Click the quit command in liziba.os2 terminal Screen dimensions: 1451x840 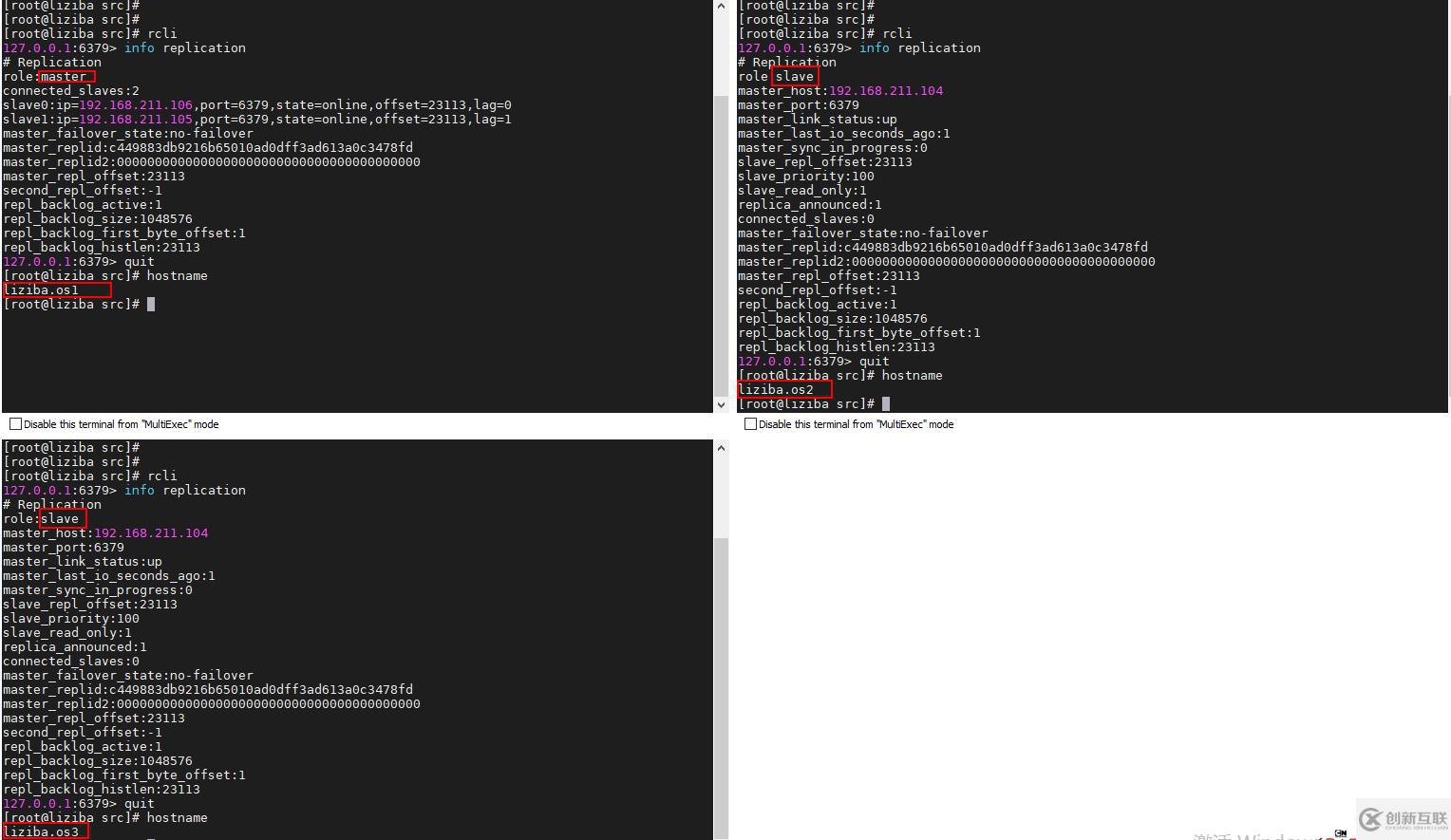tap(875, 362)
